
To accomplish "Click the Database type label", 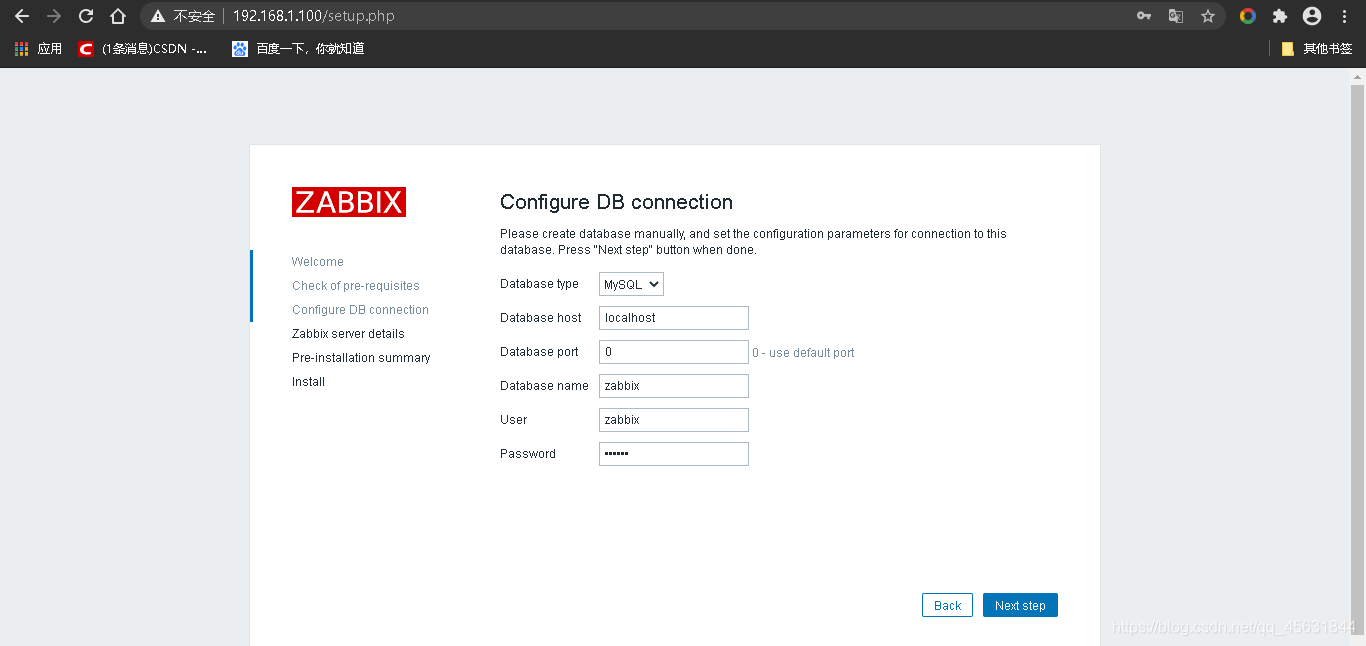I will pos(539,284).
